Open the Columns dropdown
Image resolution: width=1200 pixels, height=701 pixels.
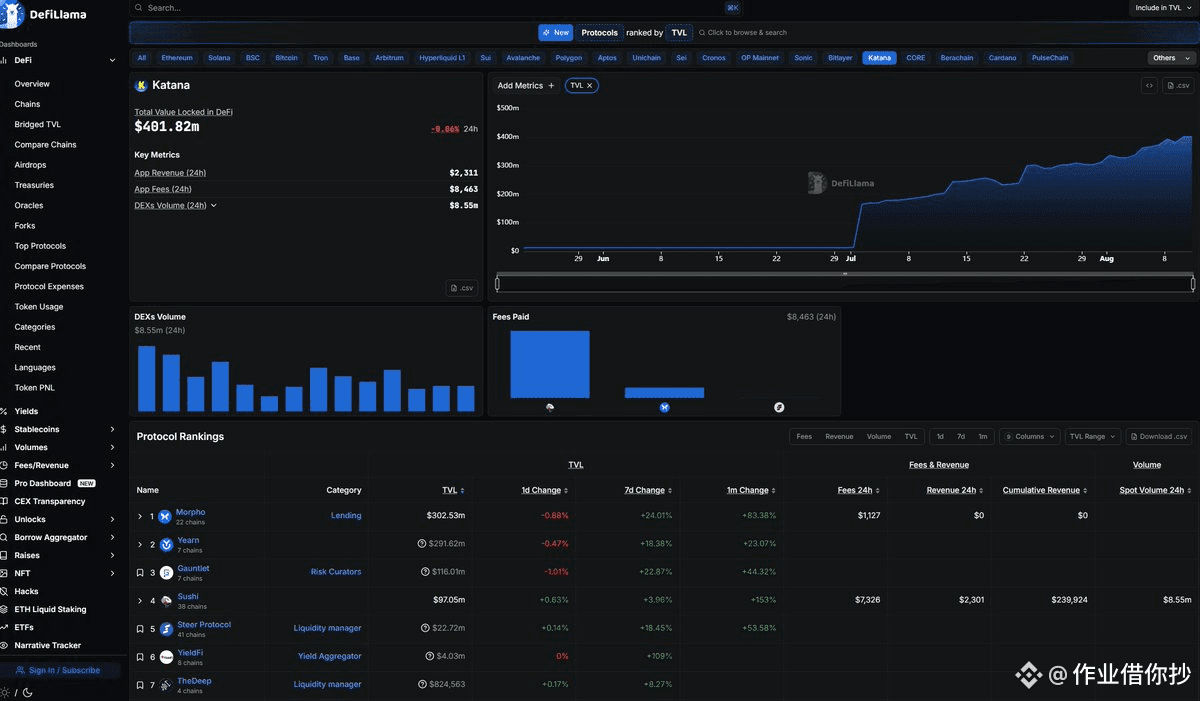pyautogui.click(x=1030, y=437)
